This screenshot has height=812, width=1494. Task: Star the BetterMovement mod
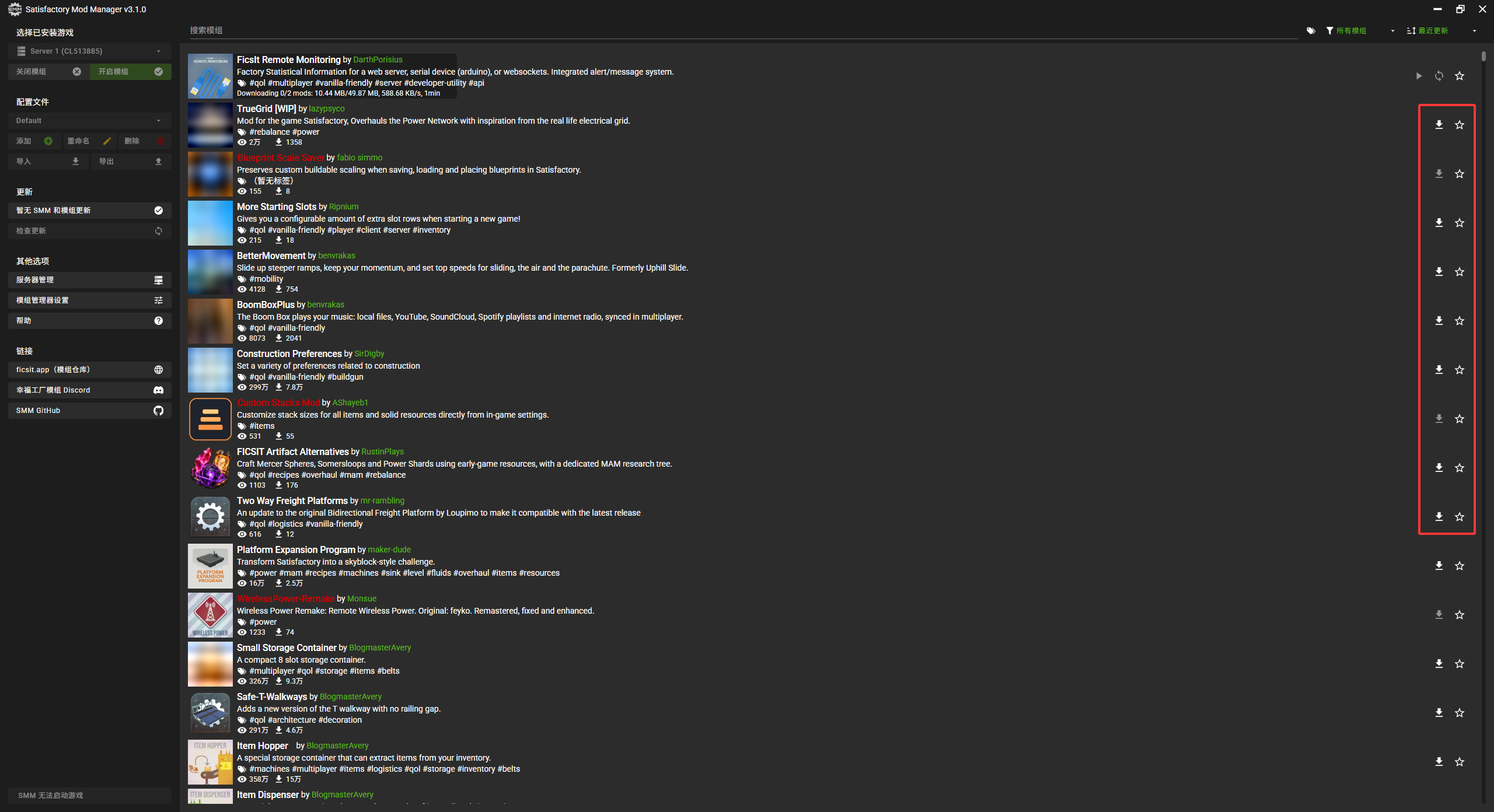tap(1459, 272)
